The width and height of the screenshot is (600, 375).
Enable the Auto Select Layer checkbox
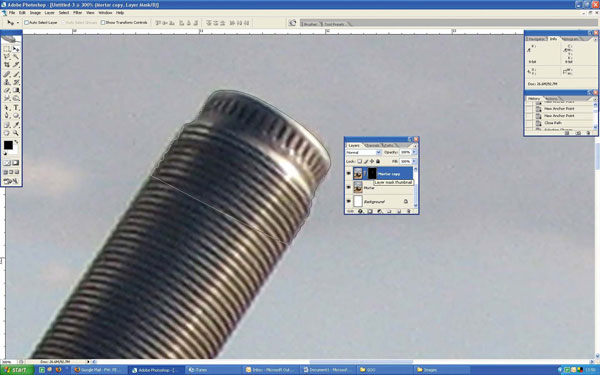click(x=26, y=23)
